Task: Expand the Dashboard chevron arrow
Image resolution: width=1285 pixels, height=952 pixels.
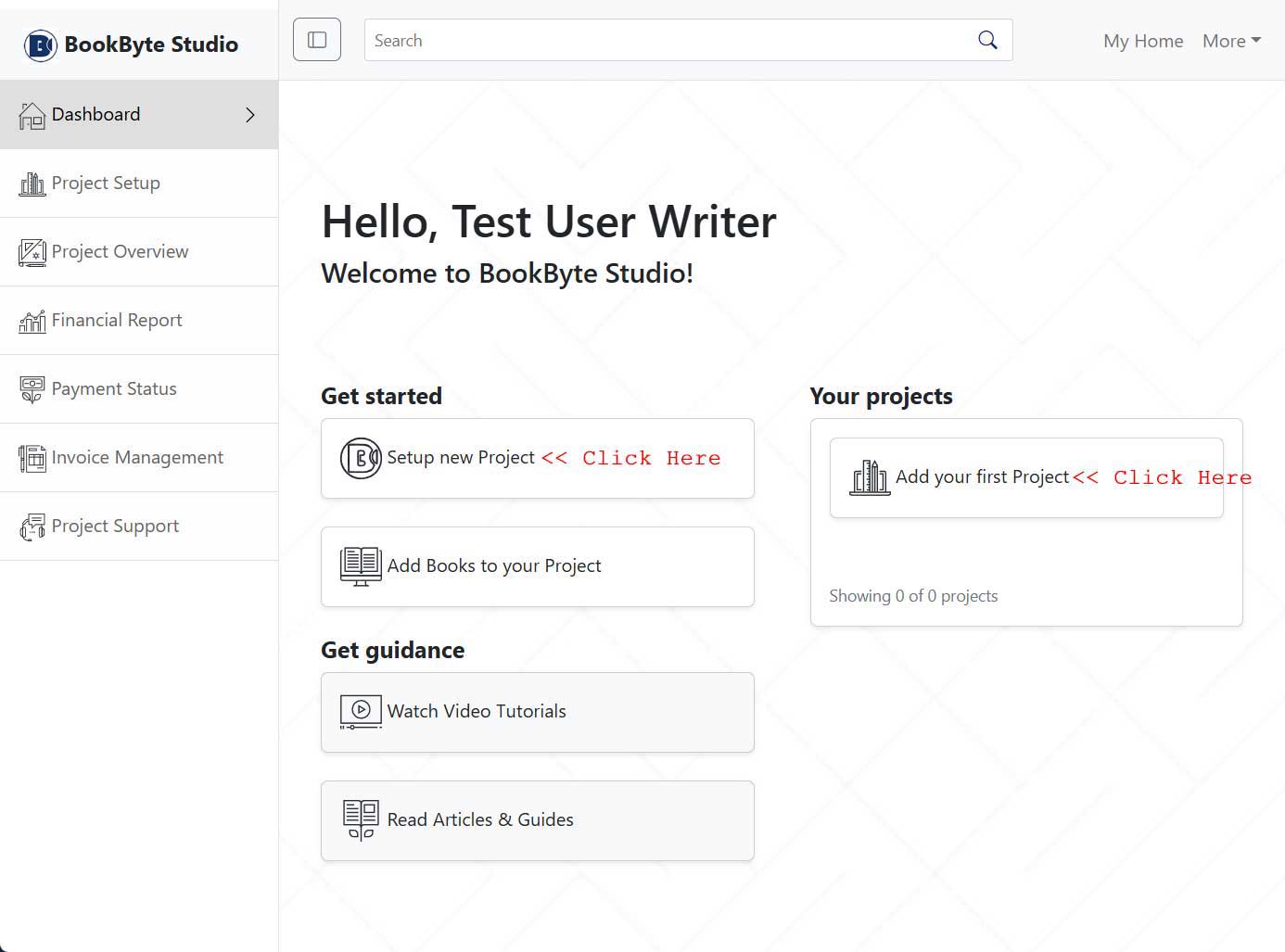Action: 248,114
